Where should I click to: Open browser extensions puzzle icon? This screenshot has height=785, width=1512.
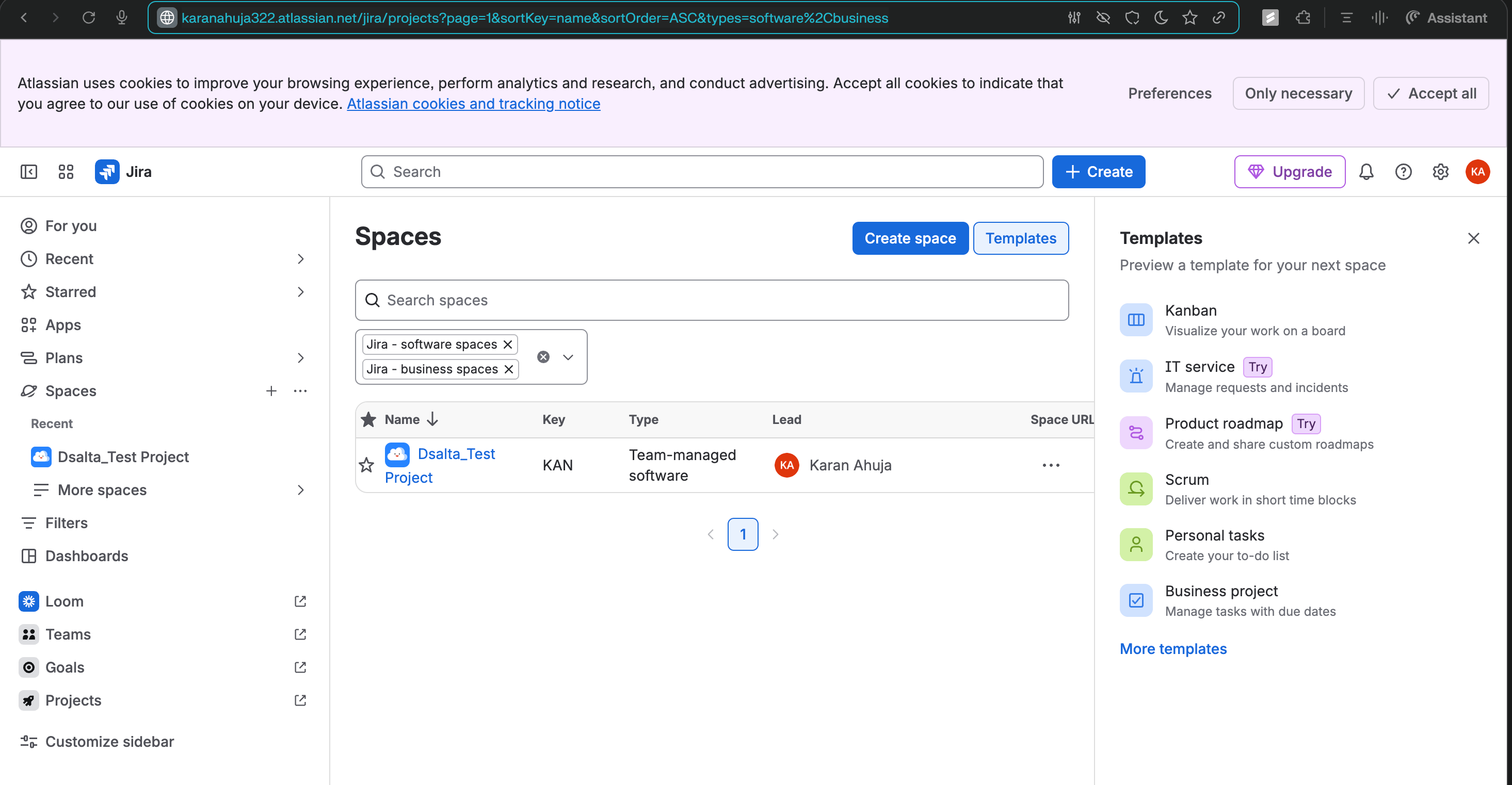pyautogui.click(x=1303, y=18)
